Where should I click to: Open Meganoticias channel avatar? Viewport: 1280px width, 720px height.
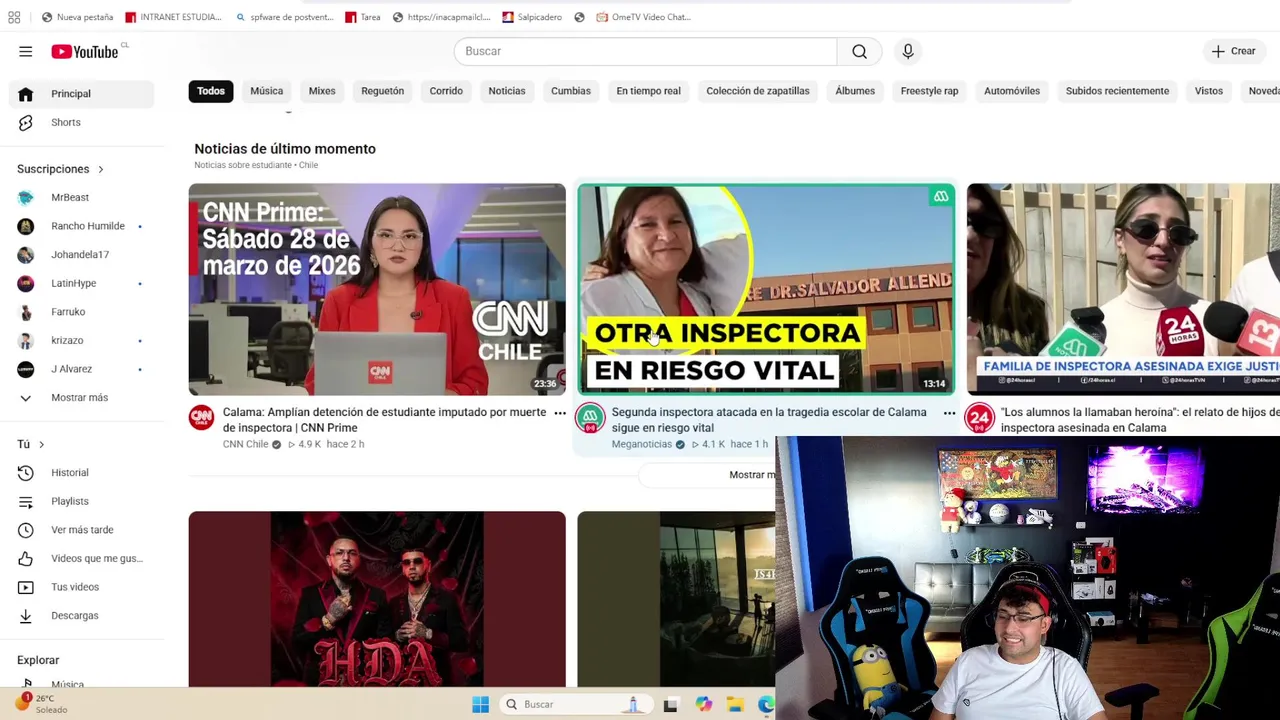[x=590, y=418]
